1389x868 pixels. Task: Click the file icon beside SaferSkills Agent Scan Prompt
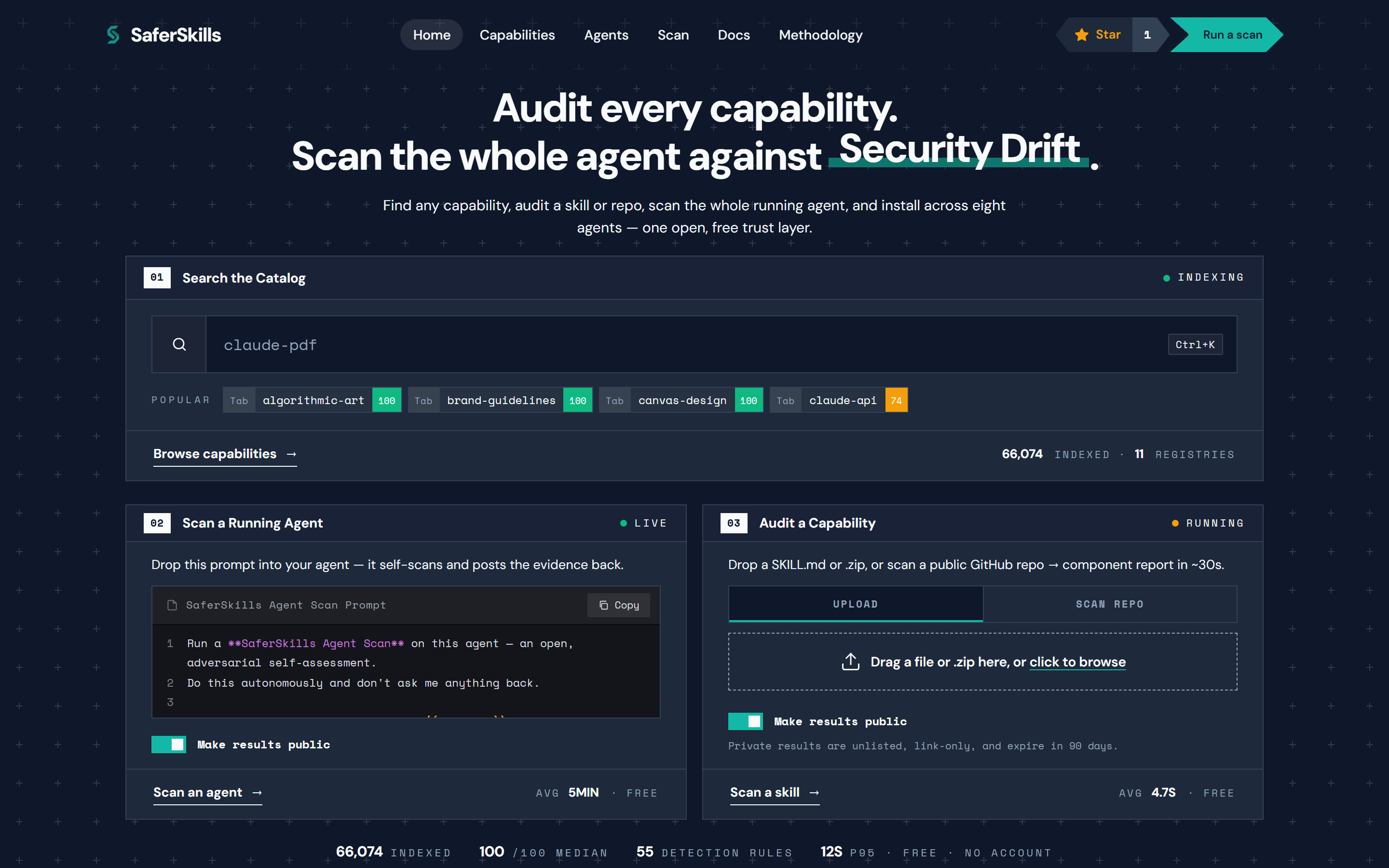172,605
